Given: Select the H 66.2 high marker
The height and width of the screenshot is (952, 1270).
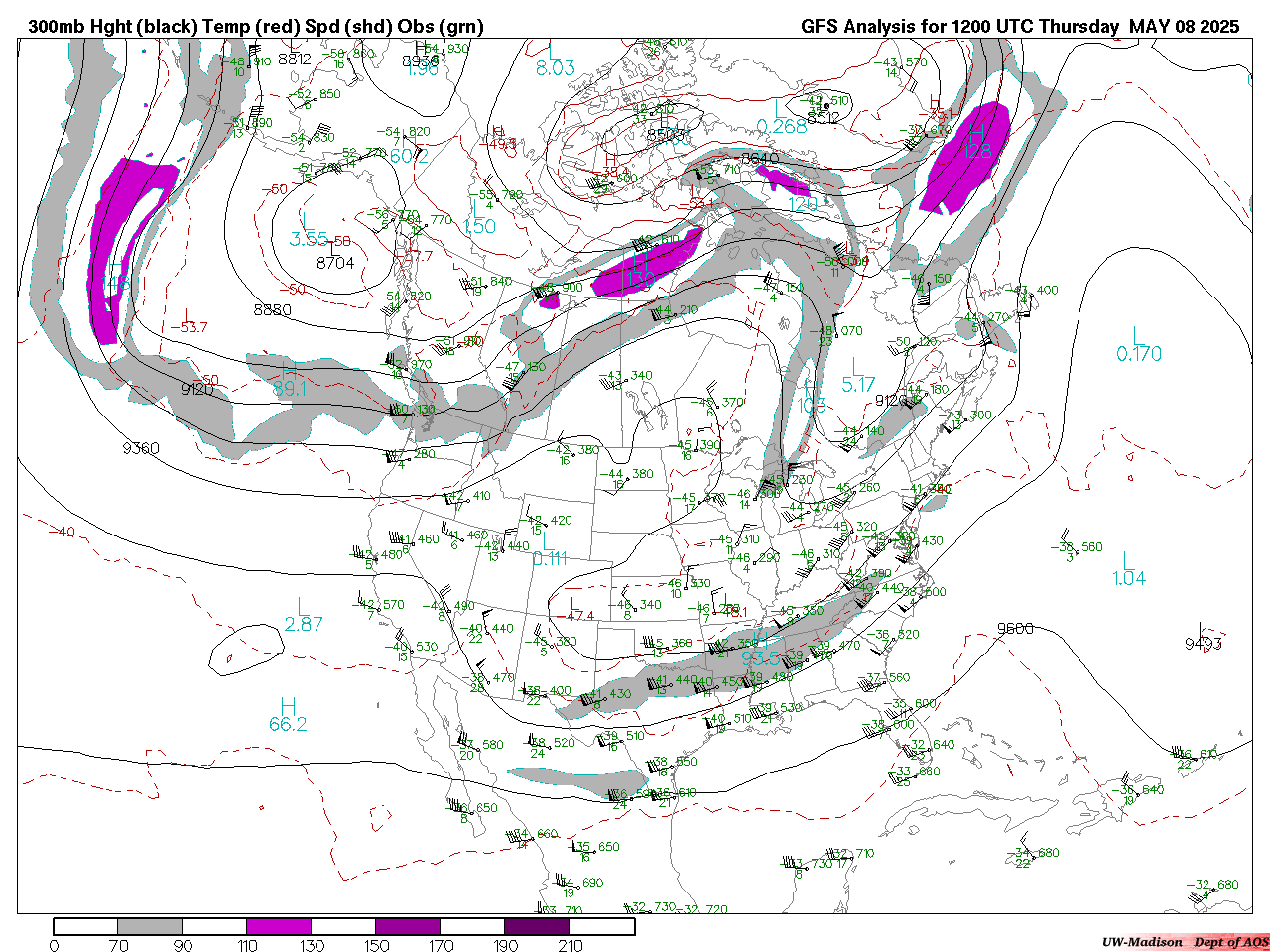Looking at the screenshot, I should pyautogui.click(x=288, y=715).
